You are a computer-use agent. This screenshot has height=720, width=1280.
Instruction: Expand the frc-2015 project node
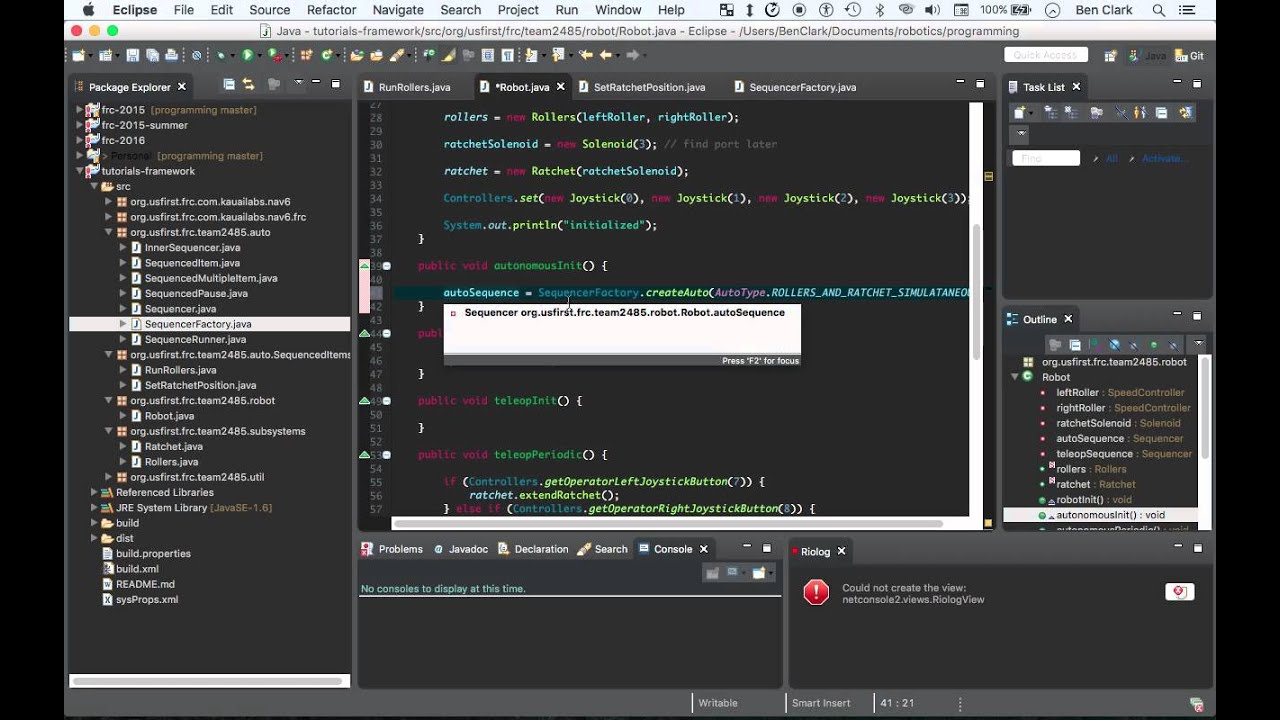pos(79,110)
